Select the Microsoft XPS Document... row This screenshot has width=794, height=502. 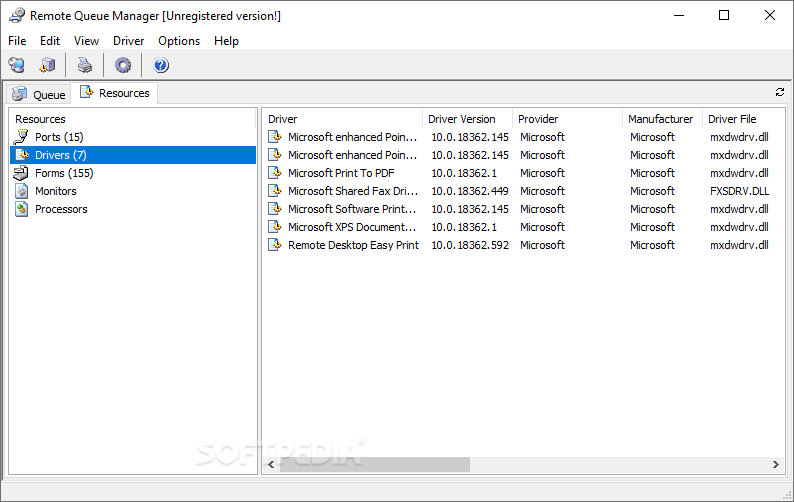(524, 227)
